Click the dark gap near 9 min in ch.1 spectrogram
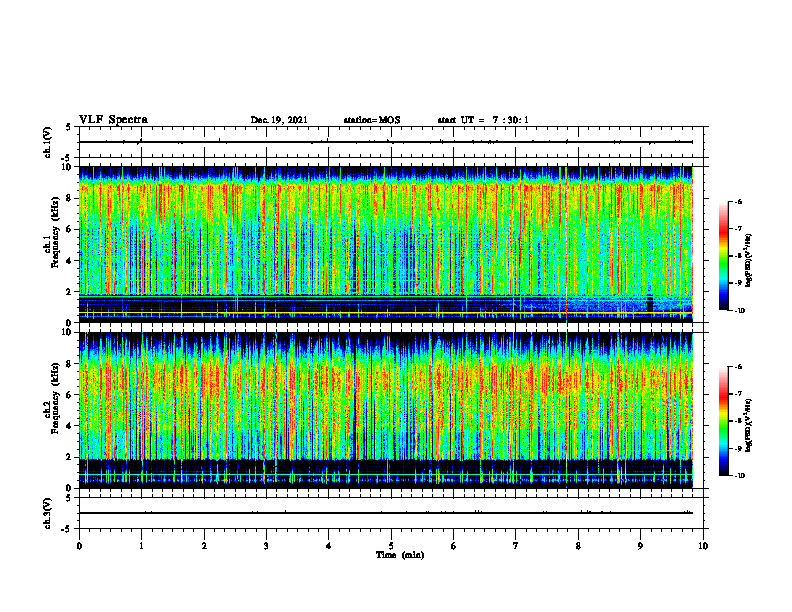This screenshot has height=612, width=792. pos(650,303)
